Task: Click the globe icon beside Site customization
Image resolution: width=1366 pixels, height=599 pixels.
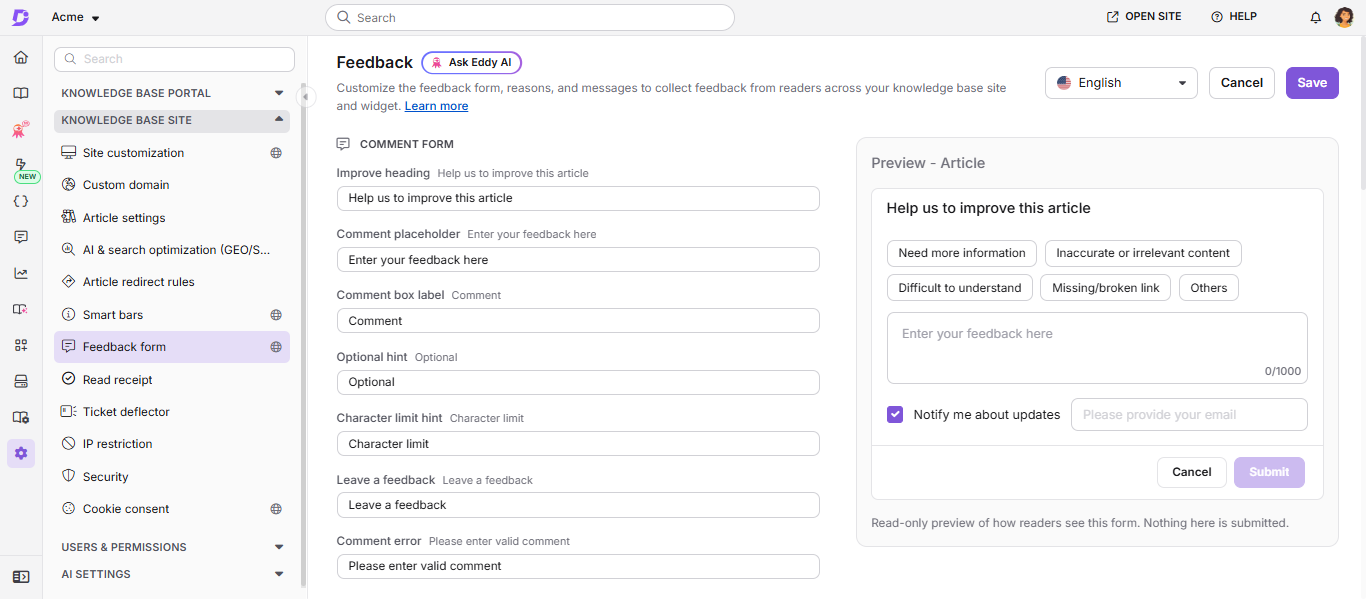Action: (x=276, y=153)
